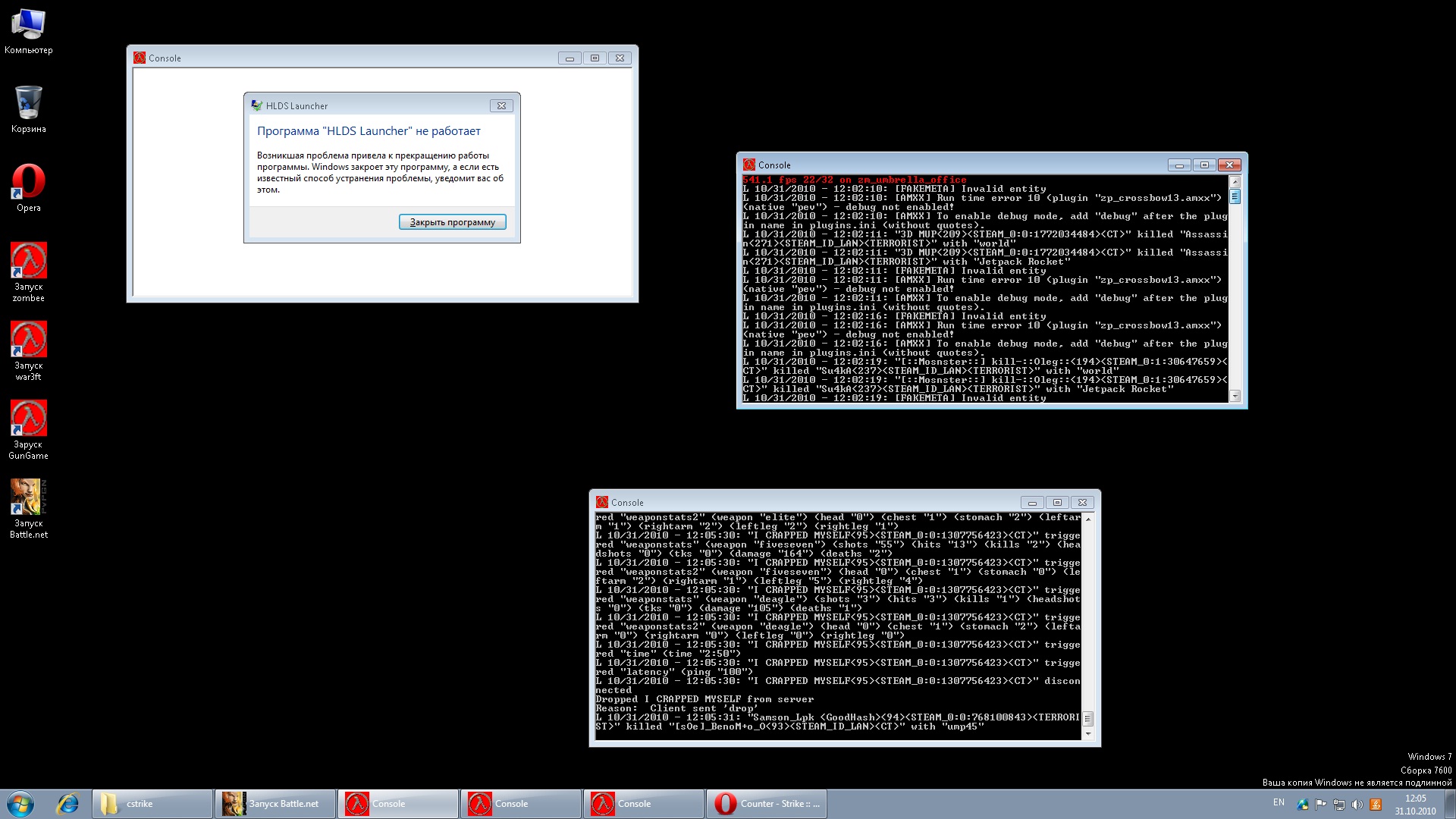This screenshot has height=819, width=1456.
Task: Click the 'Программа "HLDS Launcher" не работает' heading
Action: coord(369,131)
